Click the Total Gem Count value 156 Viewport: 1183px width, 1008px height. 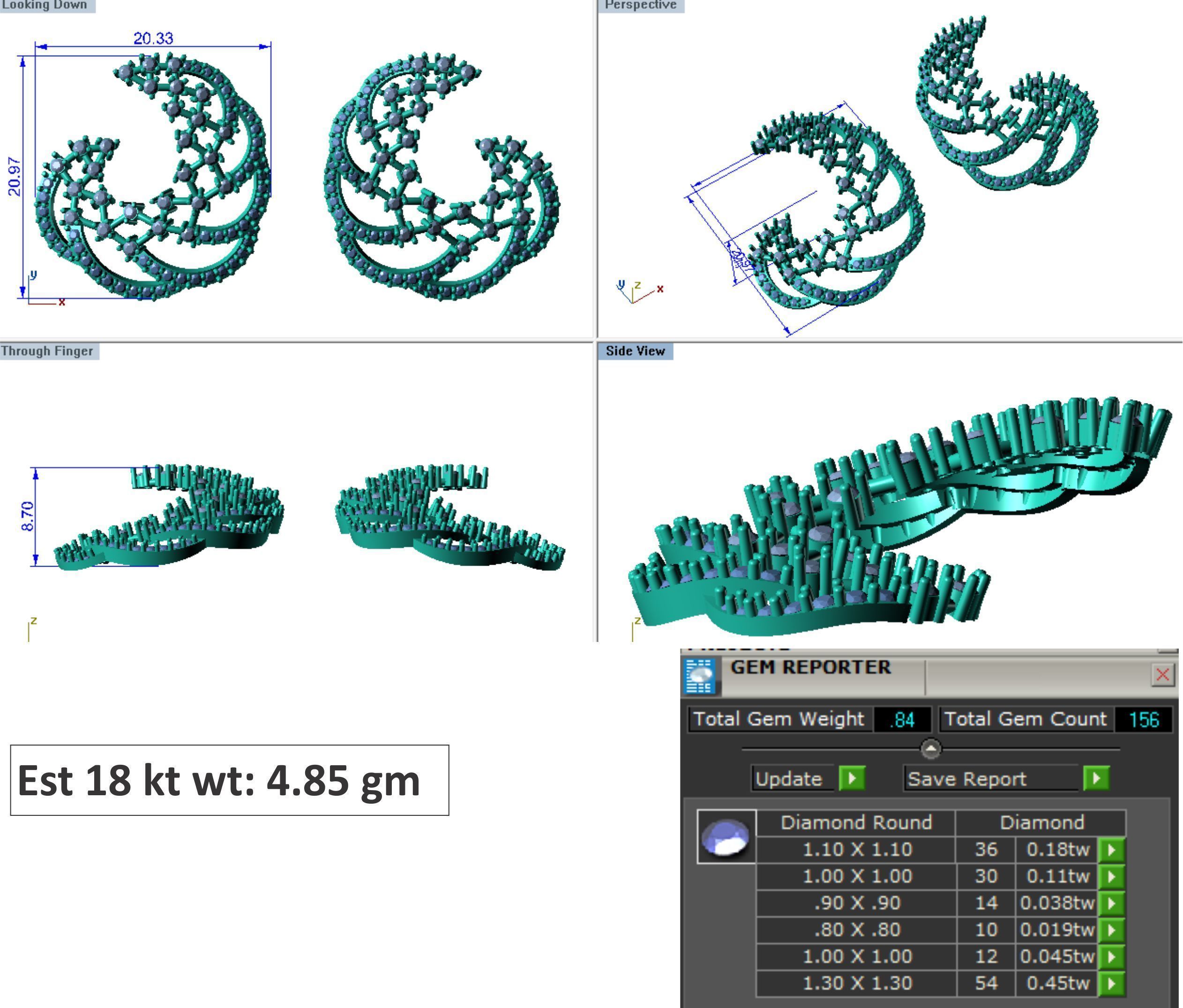coord(1144,719)
